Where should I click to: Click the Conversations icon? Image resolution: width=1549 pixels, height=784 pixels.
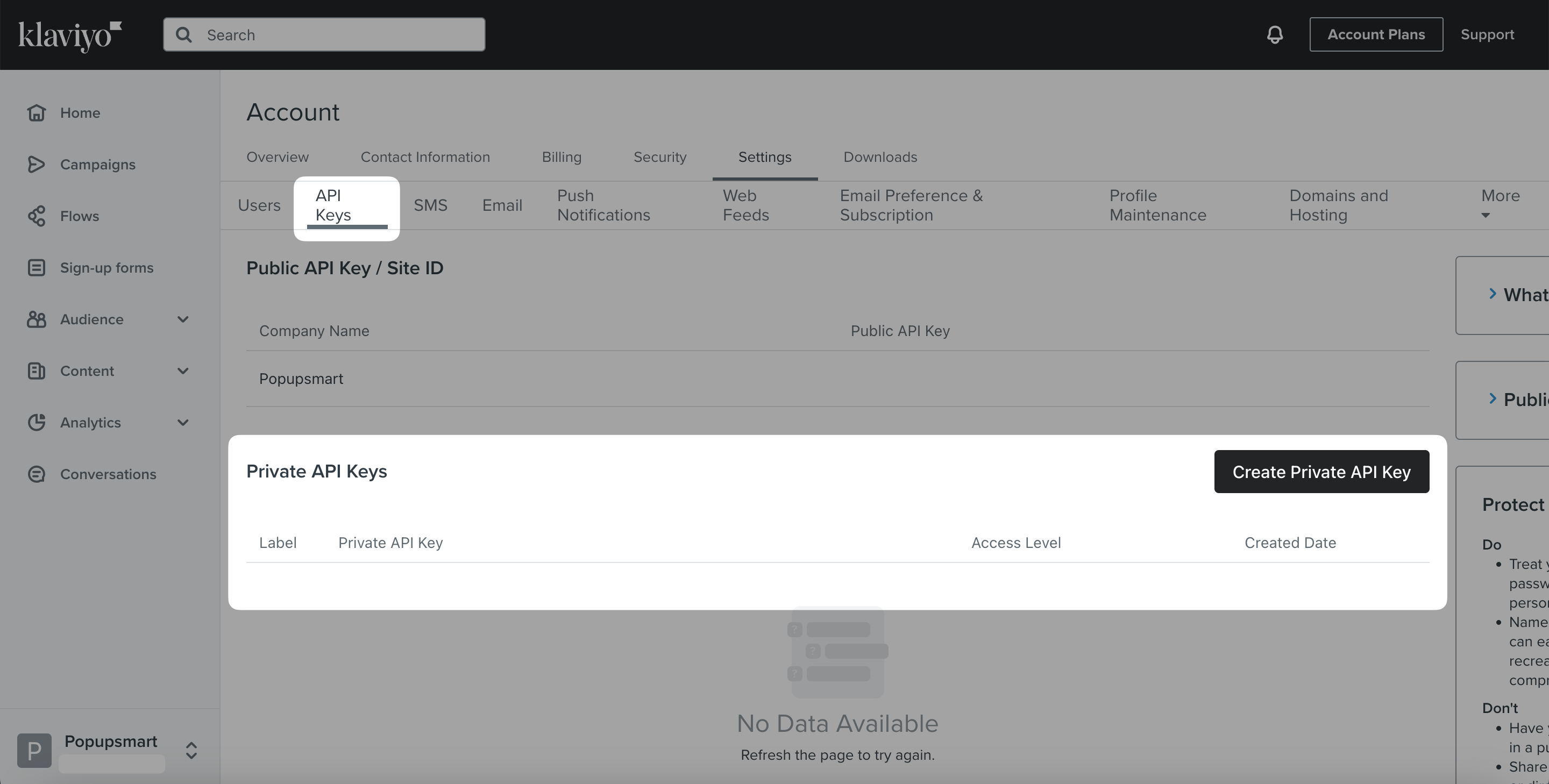click(36, 474)
